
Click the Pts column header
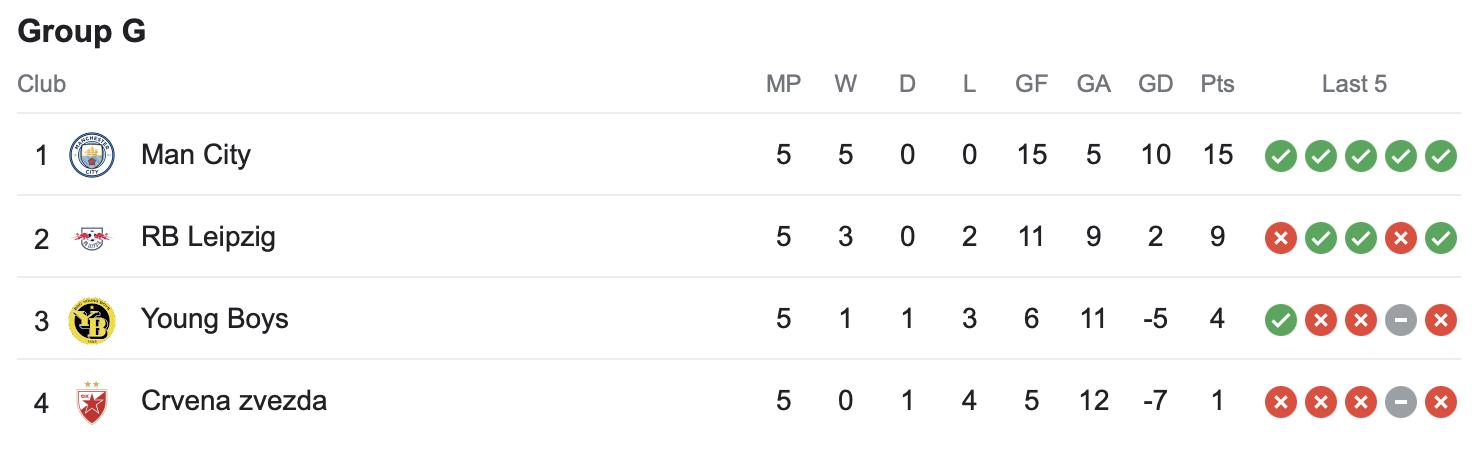1217,84
